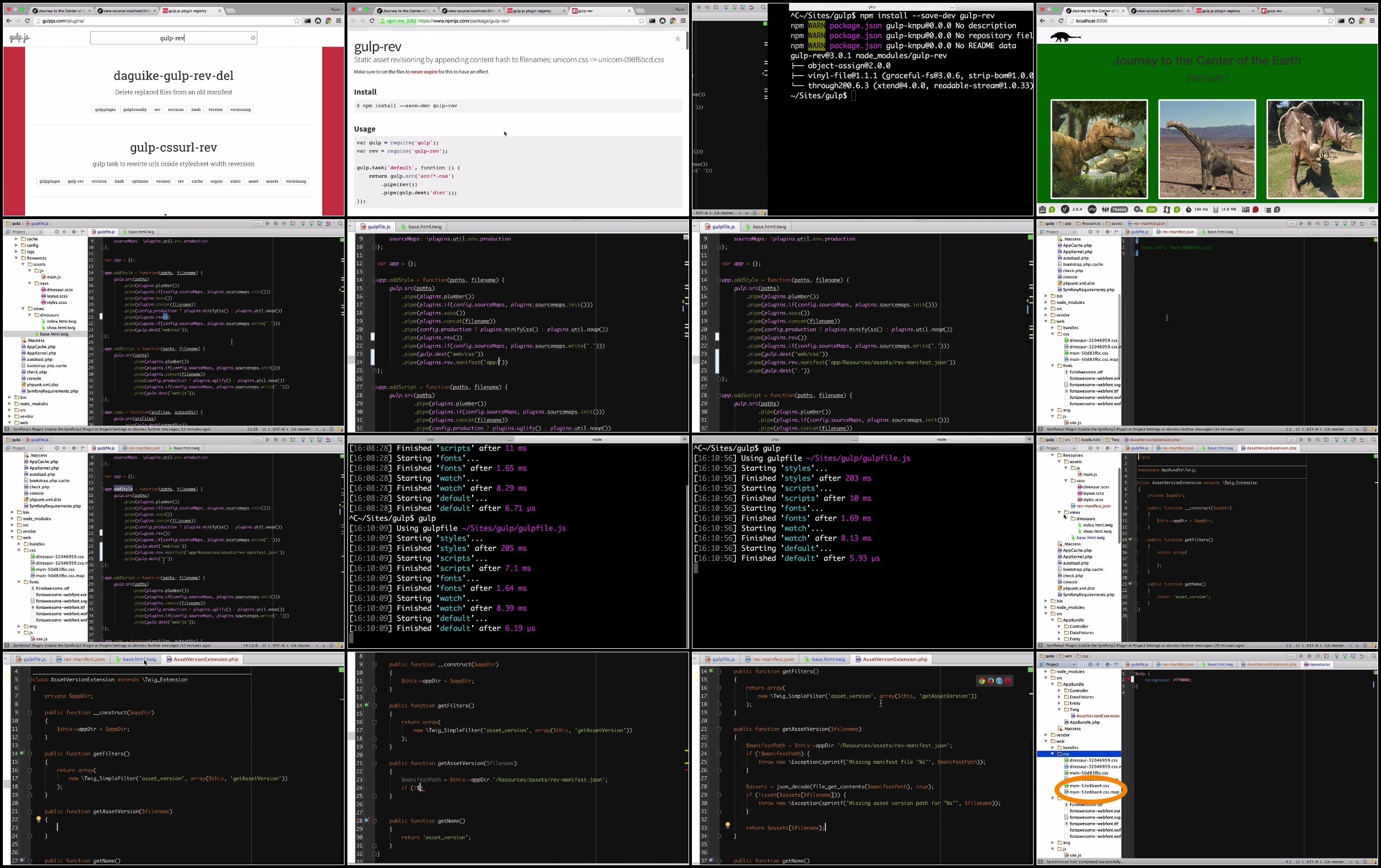This screenshot has width=1381, height=868.
Task: Click the gulpfriendly tag button
Action: 135,109
